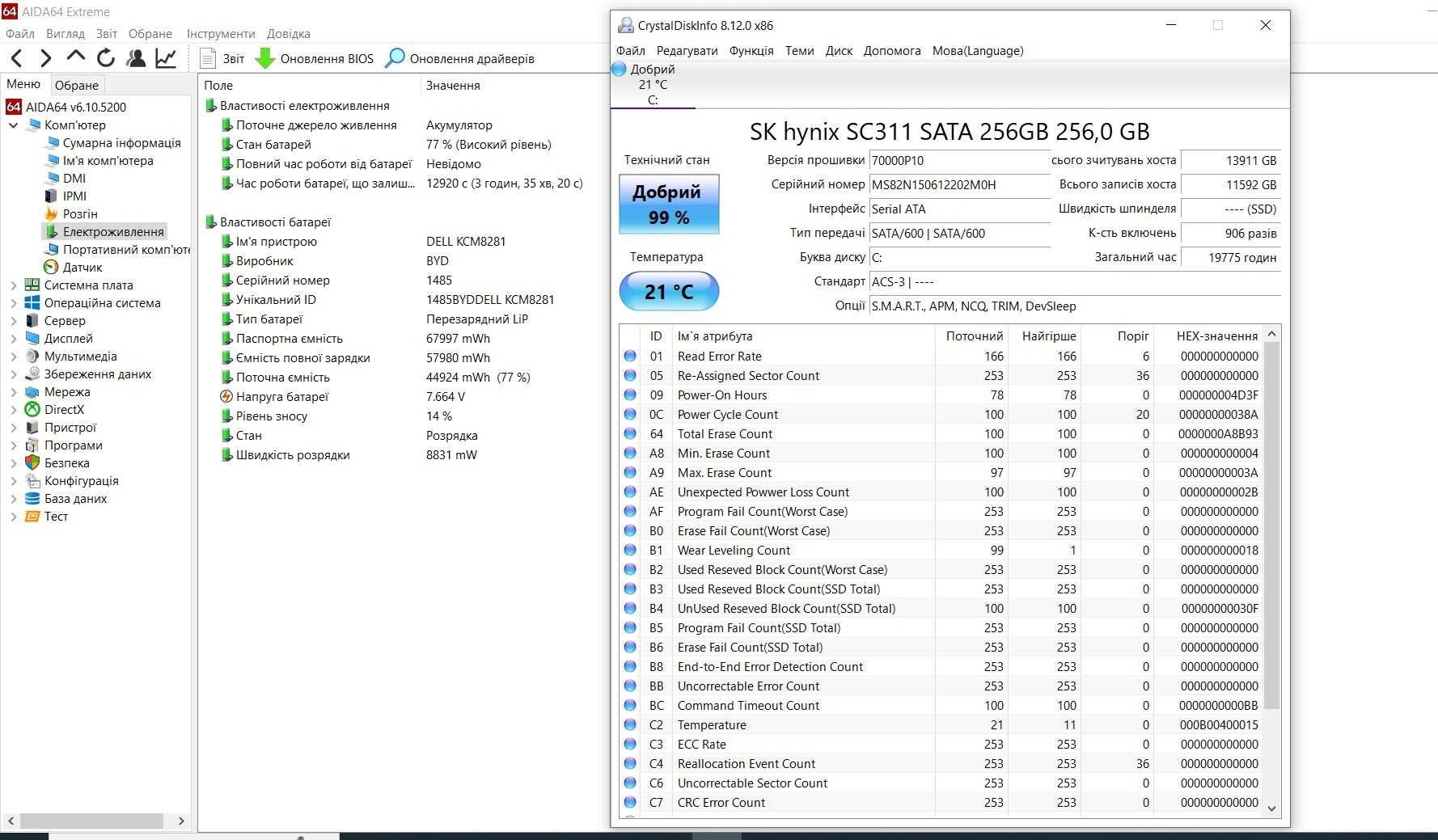Select Датчик tree item
Screen dimensions: 1438x840
(x=82, y=268)
